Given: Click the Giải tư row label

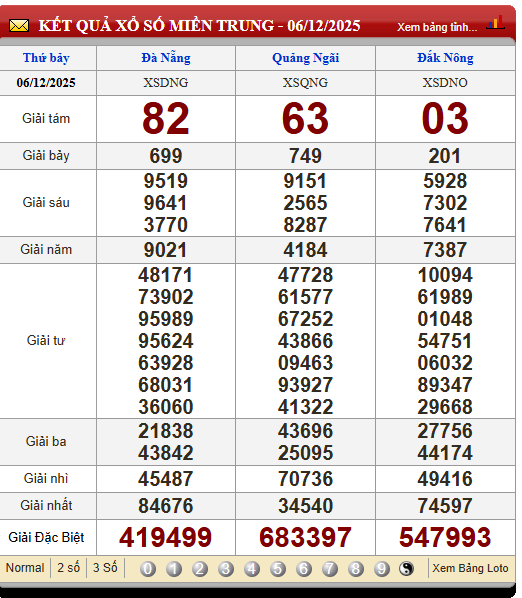Looking at the screenshot, I should click(x=46, y=341).
